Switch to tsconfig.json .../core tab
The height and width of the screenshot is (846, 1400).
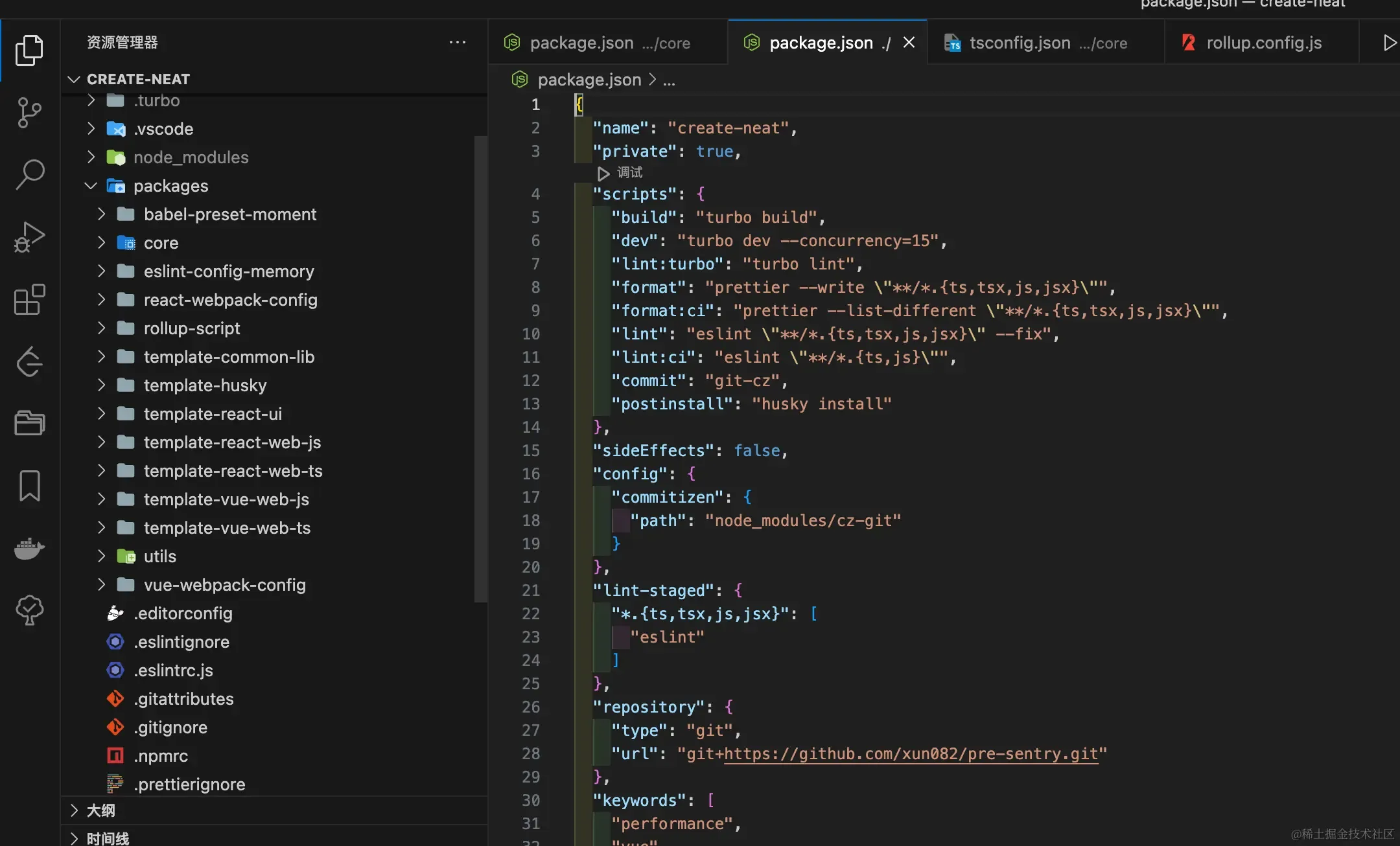click(x=1046, y=43)
